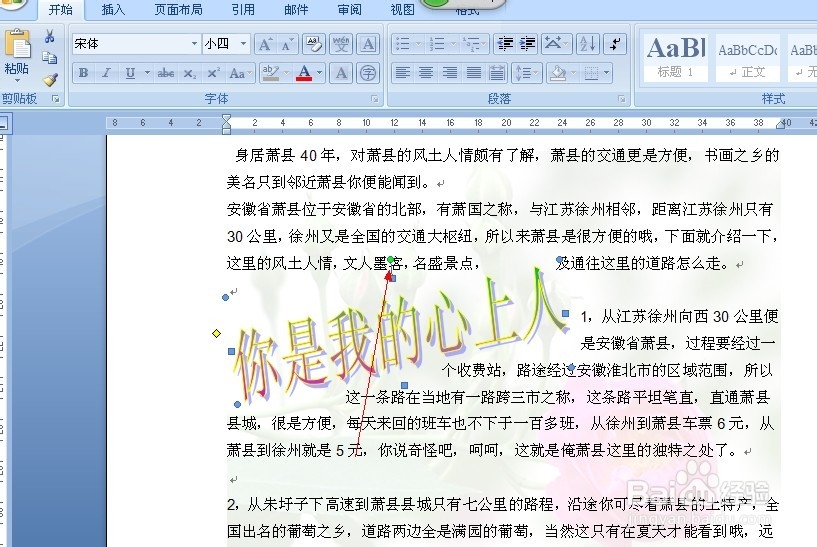Click the Copy icon
This screenshot has width=817, height=547.
(x=50, y=58)
